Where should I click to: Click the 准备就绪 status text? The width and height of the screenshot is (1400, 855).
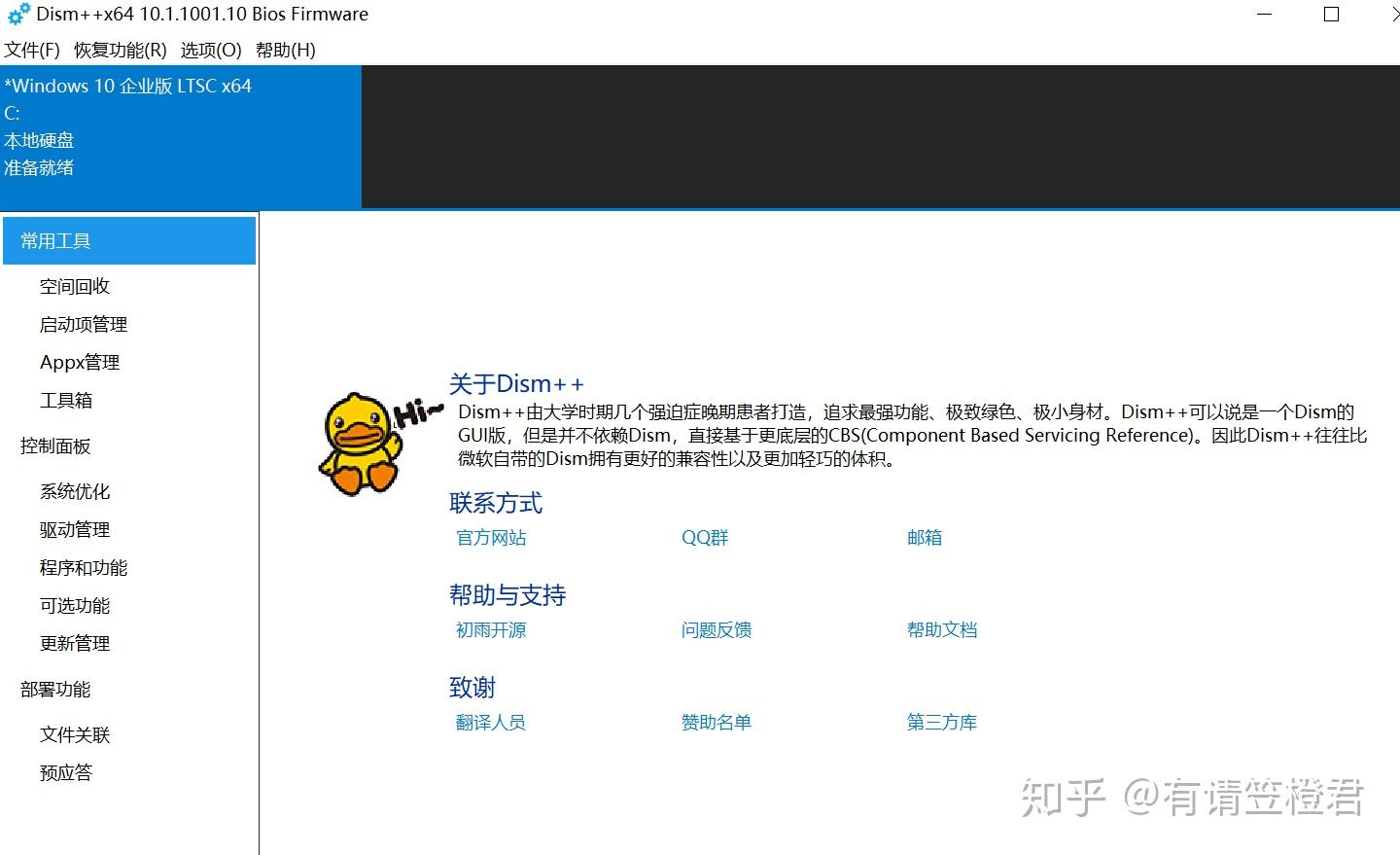coord(39,167)
